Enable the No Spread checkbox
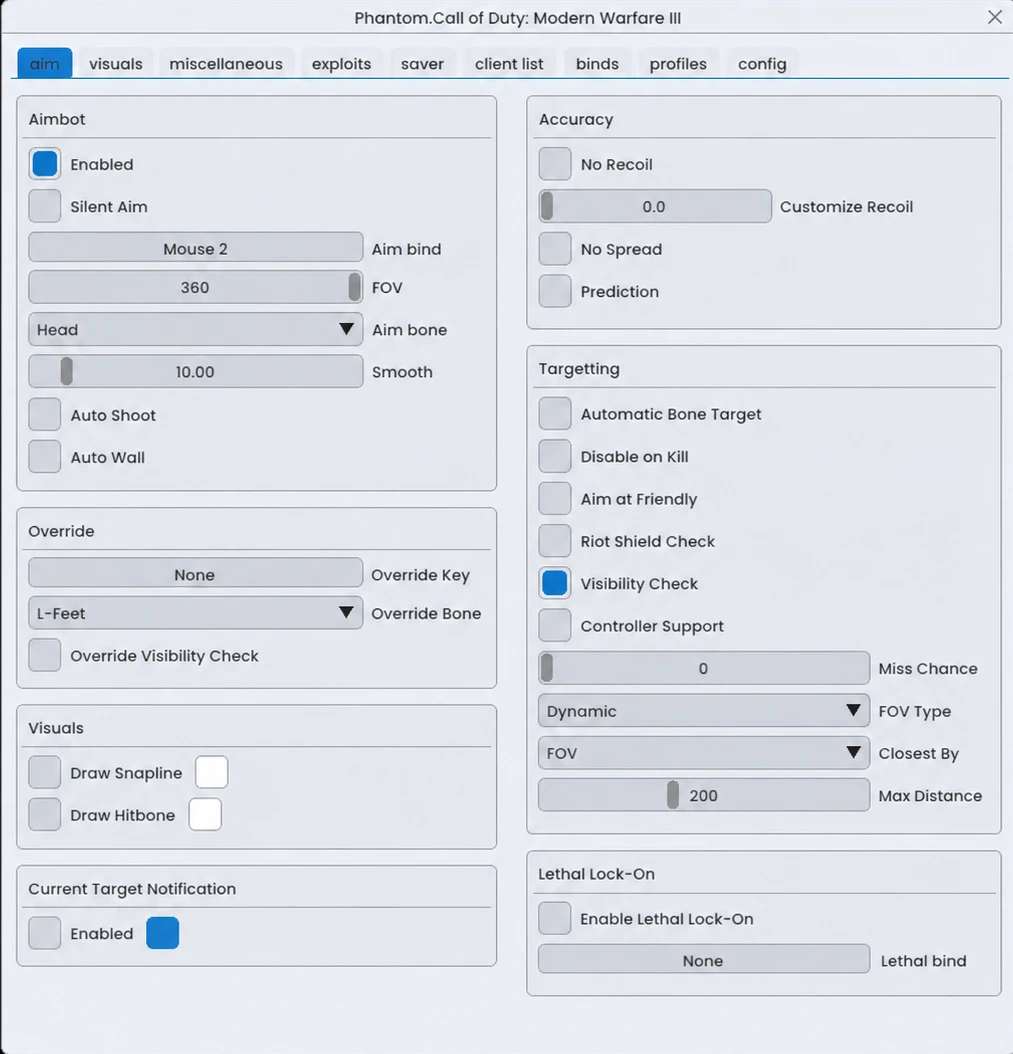Viewport: 1013px width, 1054px height. tap(555, 249)
